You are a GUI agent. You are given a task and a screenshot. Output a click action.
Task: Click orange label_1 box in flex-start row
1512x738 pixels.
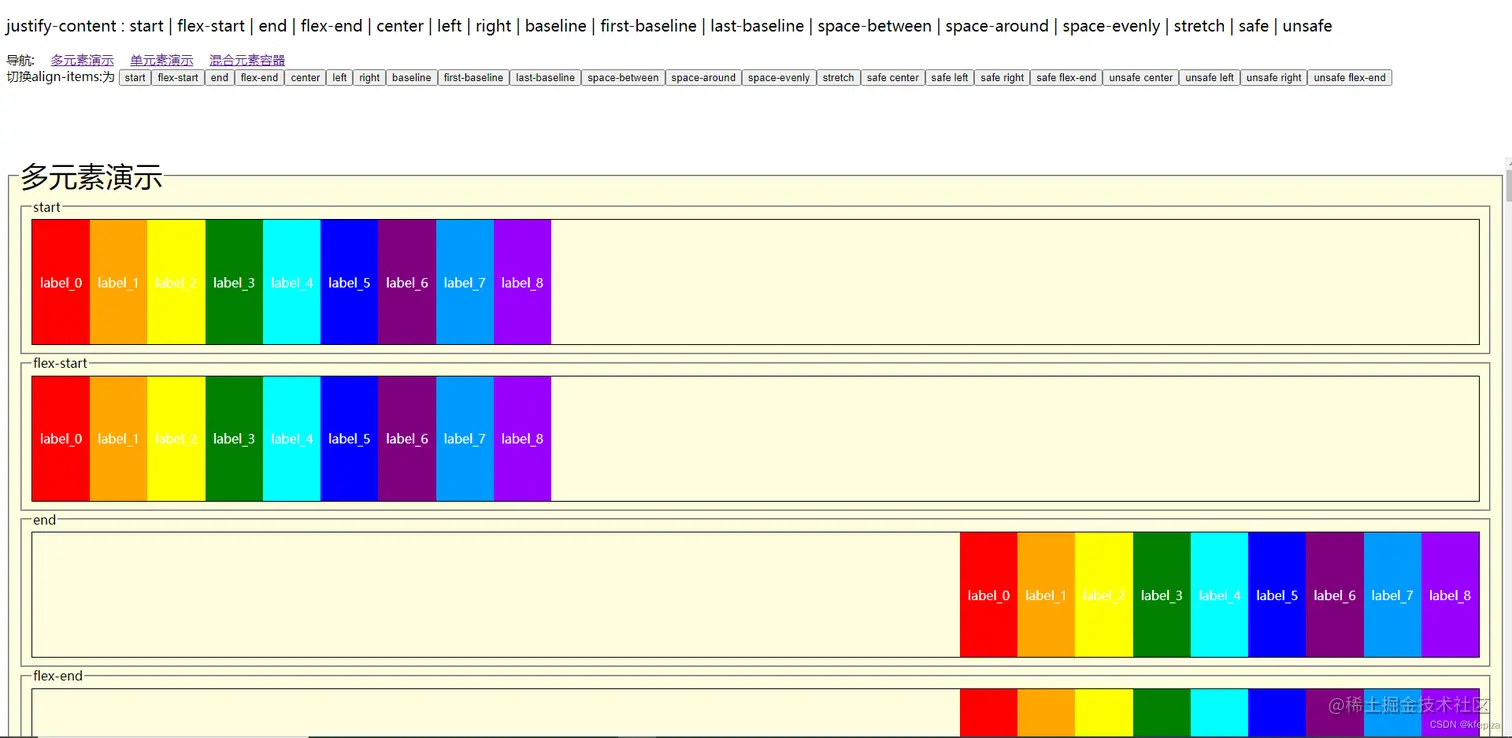tap(118, 438)
